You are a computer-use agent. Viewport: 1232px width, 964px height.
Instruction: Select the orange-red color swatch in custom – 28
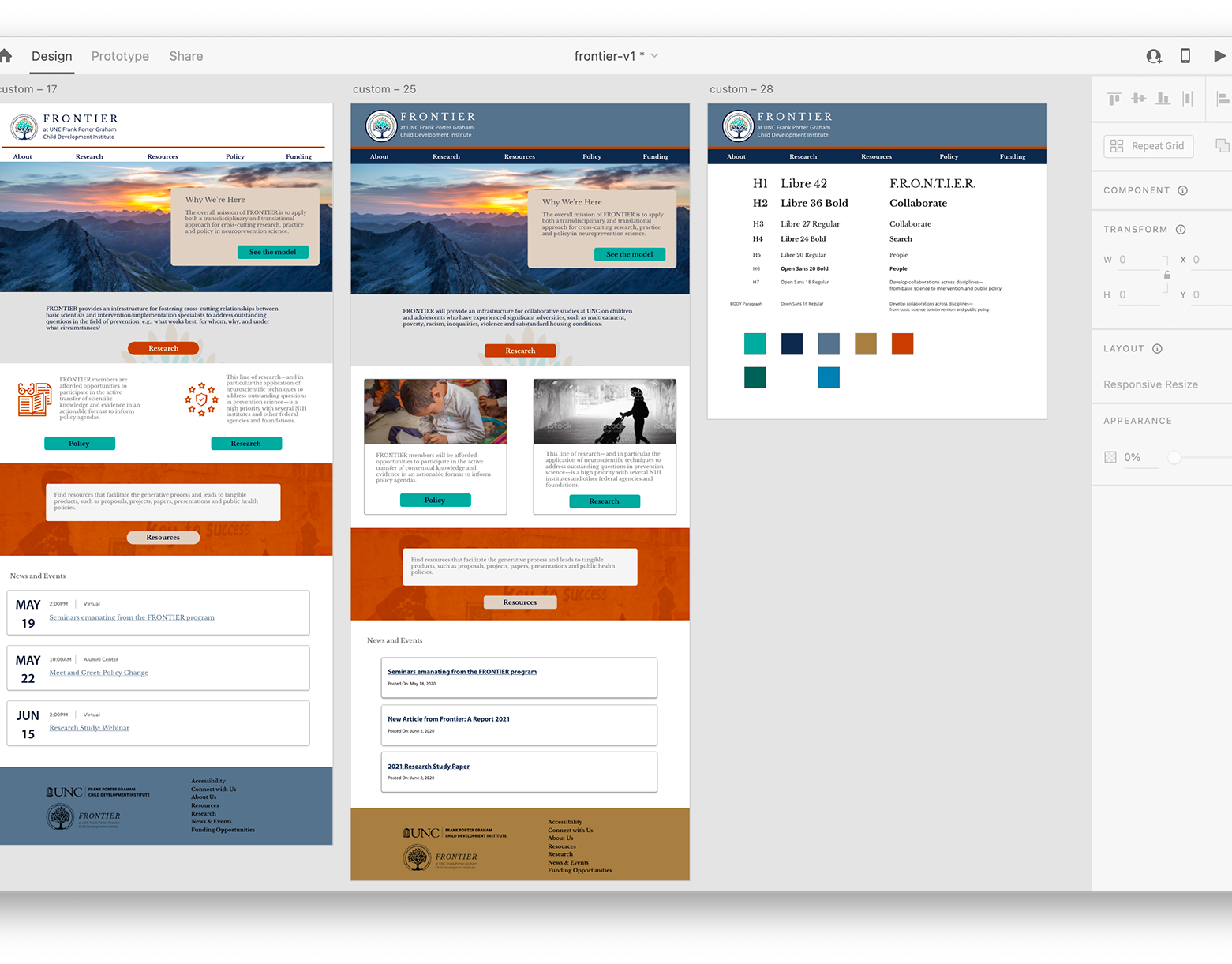click(x=902, y=344)
